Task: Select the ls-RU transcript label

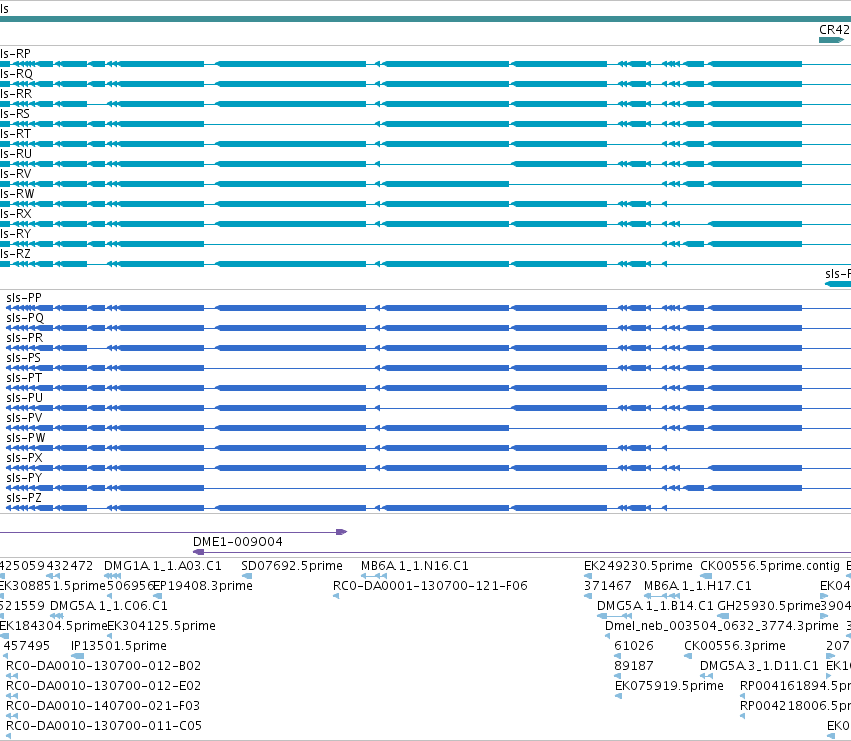Action: (16, 154)
